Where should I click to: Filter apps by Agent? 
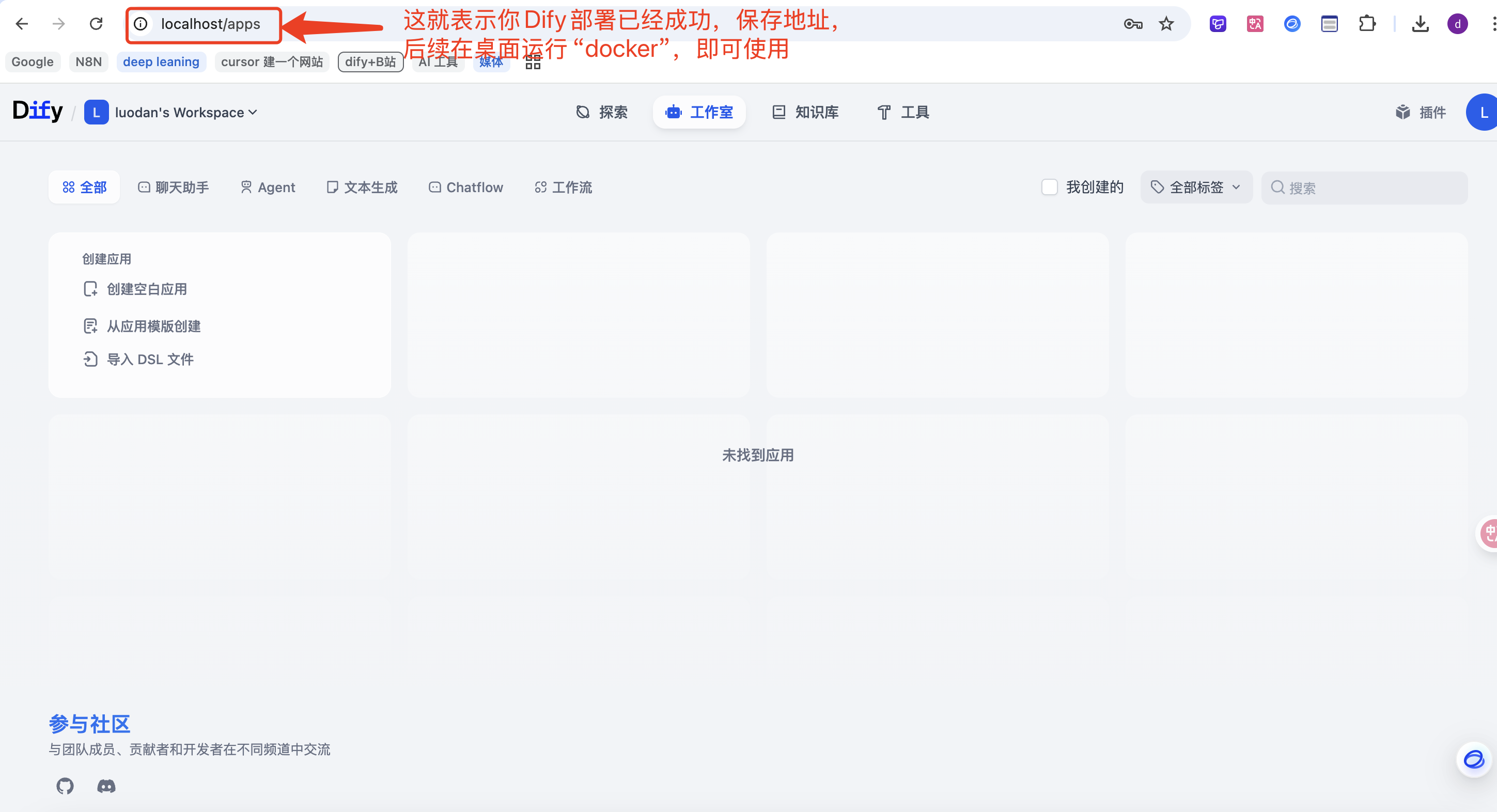coord(268,187)
